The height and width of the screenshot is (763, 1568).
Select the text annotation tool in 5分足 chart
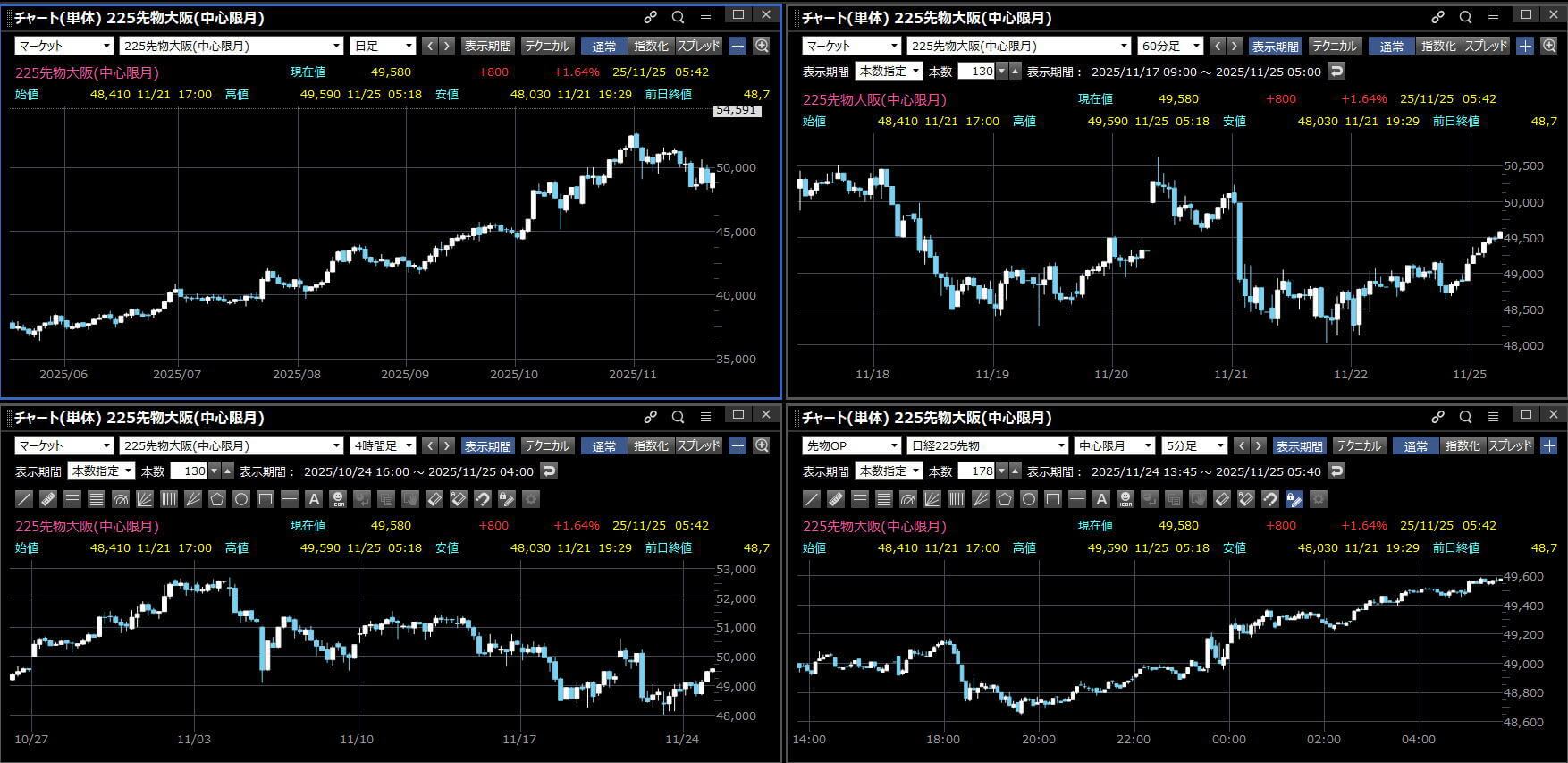1101,499
